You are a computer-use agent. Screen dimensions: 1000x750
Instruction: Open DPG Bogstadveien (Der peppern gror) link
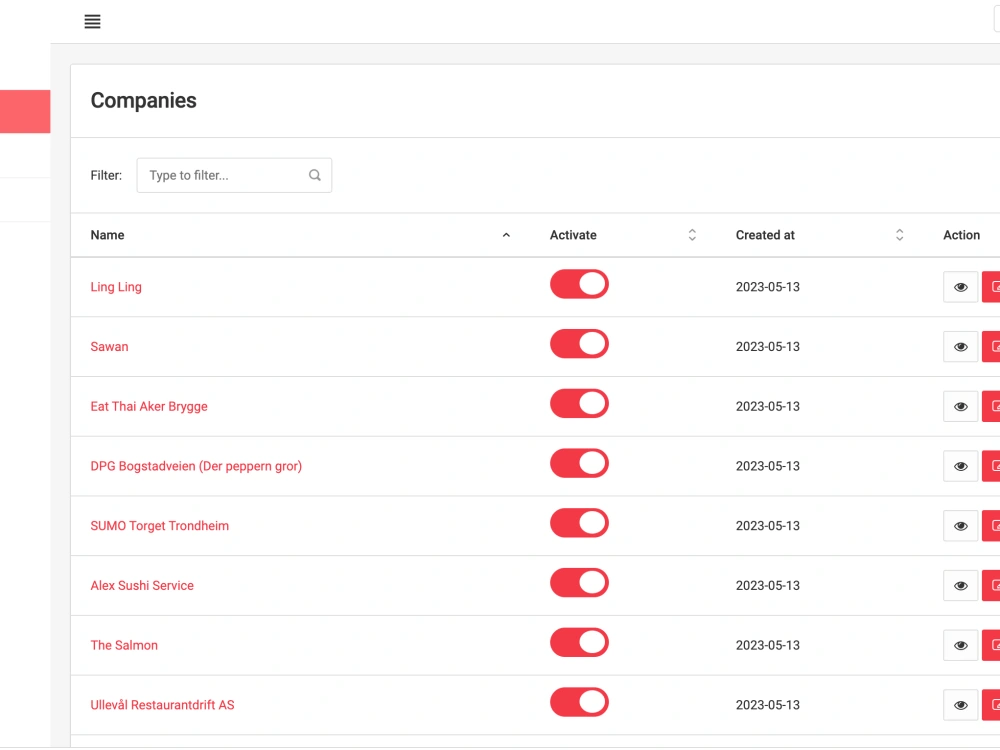click(x=196, y=466)
